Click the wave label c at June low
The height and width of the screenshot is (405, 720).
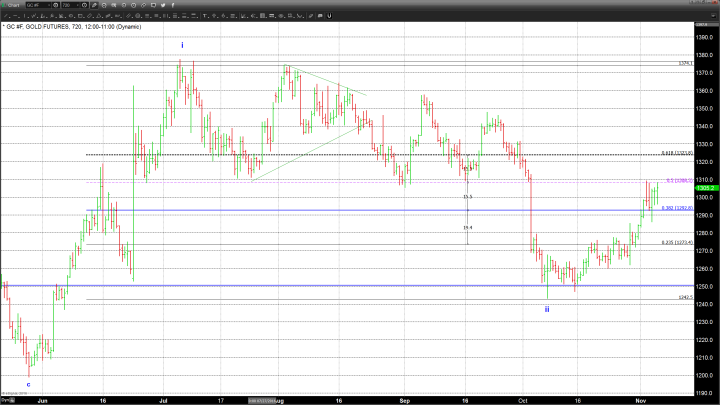pos(28,385)
